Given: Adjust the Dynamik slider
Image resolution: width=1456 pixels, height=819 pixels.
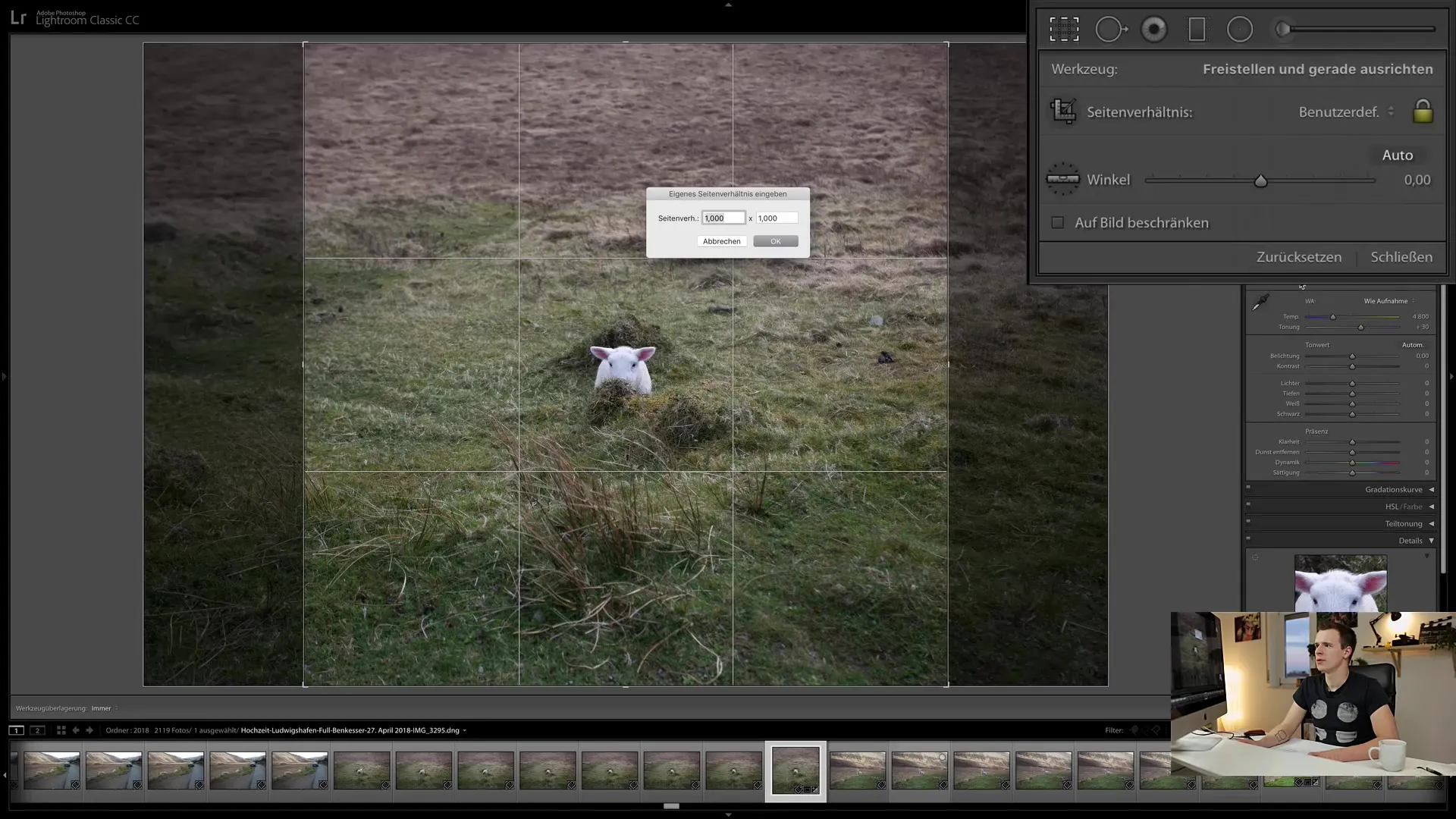Looking at the screenshot, I should (1352, 462).
